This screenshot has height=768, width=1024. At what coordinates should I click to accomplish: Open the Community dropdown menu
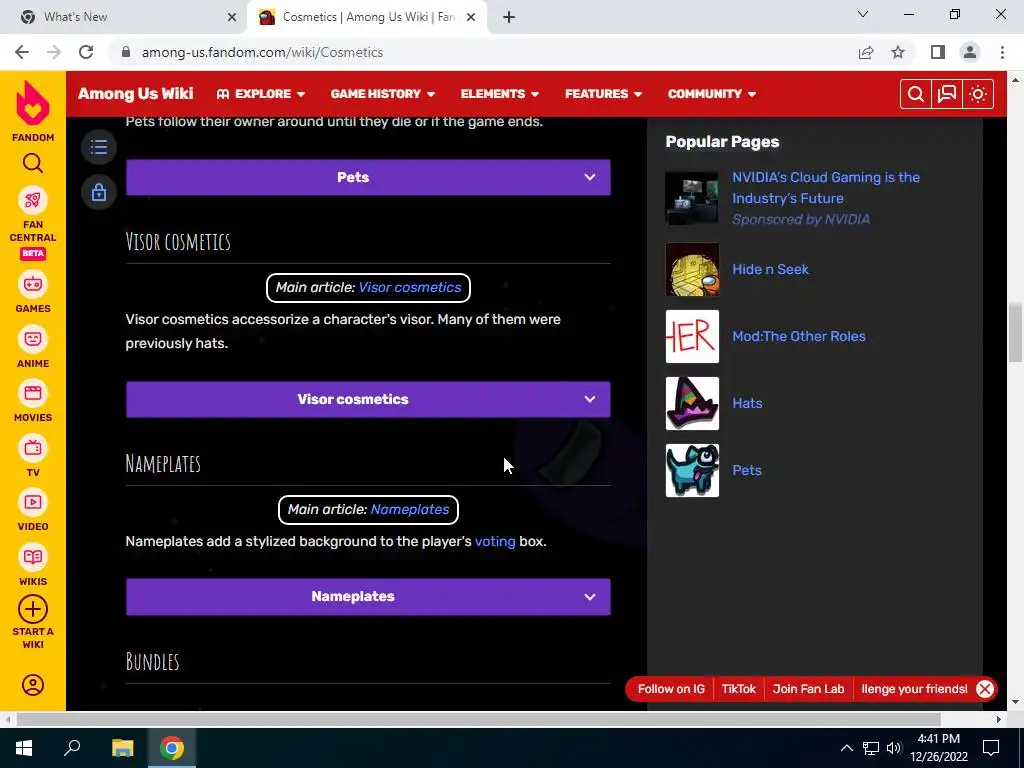[712, 94]
